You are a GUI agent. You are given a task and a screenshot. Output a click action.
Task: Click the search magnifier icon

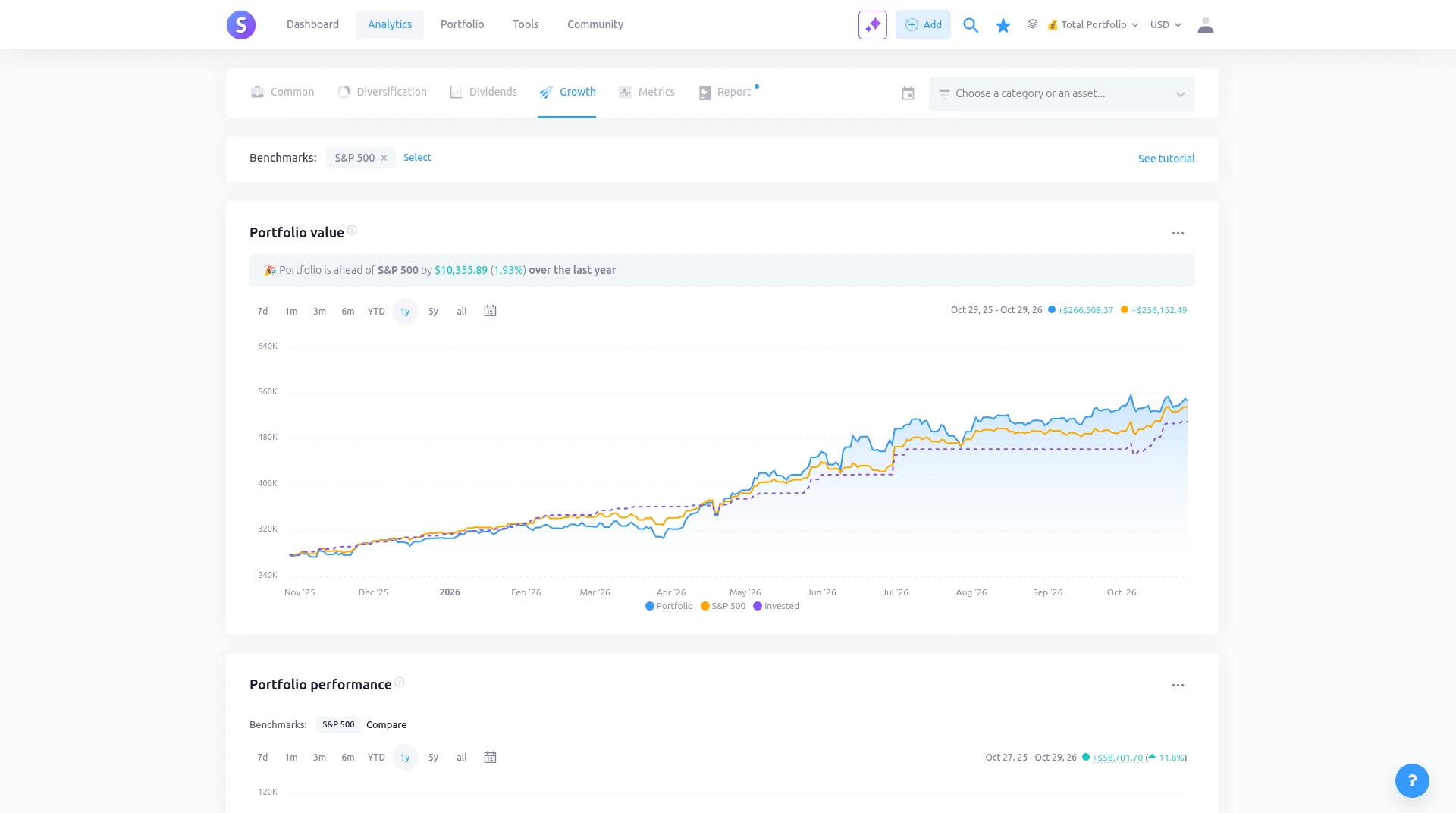pyautogui.click(x=971, y=25)
